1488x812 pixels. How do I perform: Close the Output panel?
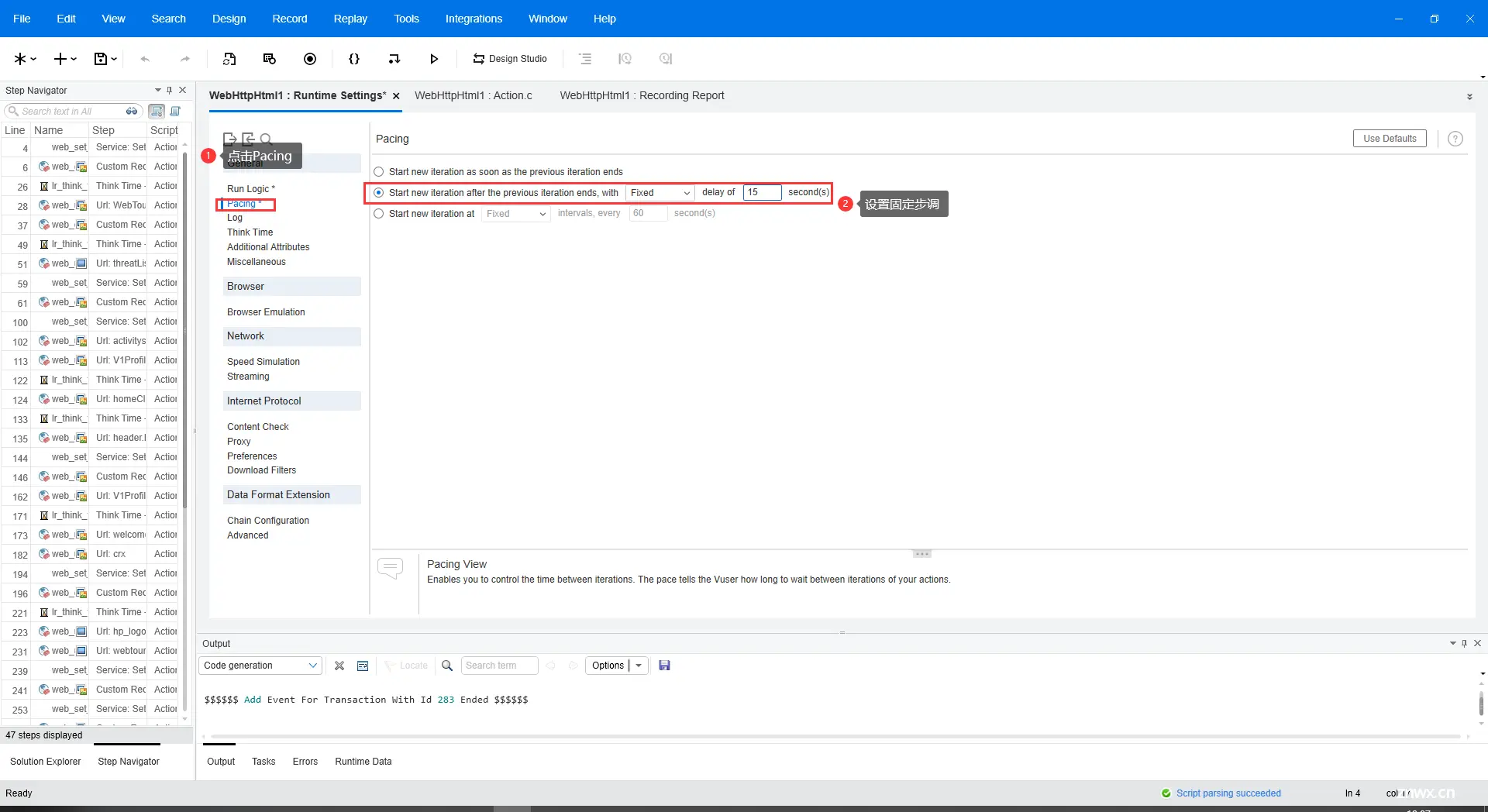pos(1477,643)
